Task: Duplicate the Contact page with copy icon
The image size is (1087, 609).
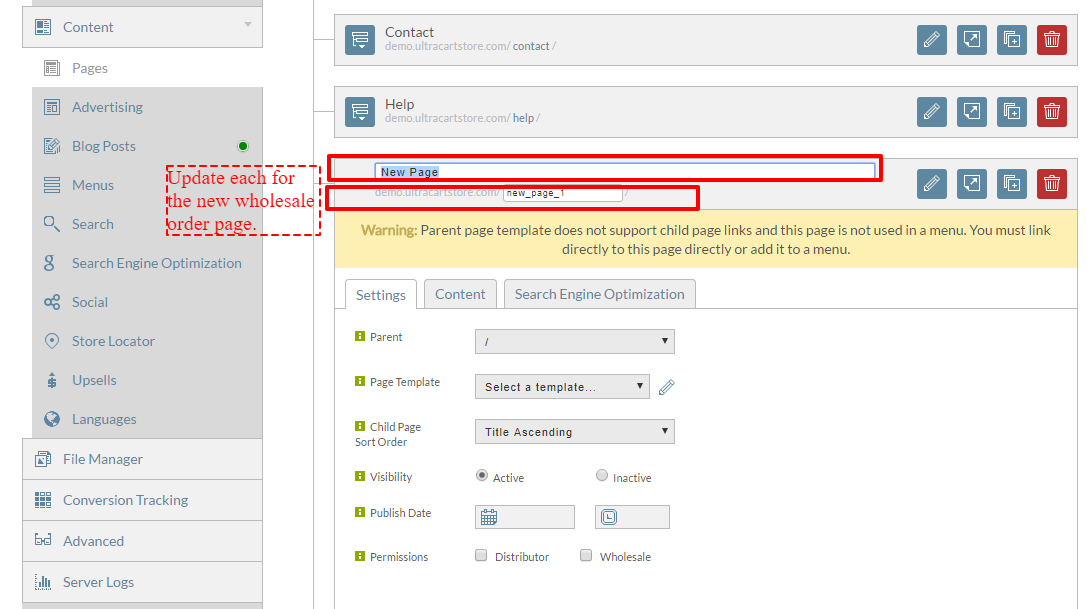Action: (x=1011, y=40)
